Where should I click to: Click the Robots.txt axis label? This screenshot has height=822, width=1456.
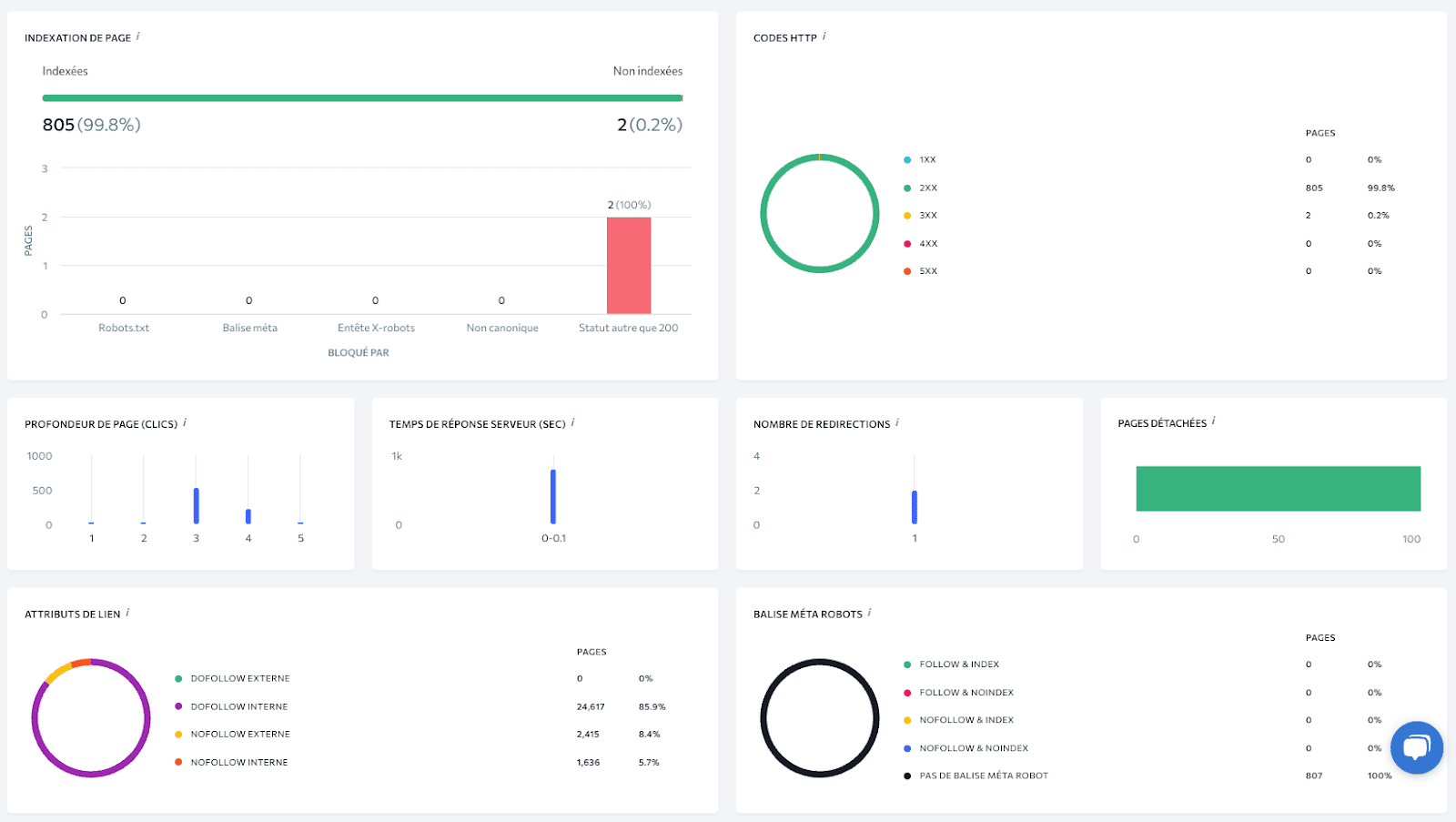(x=124, y=328)
